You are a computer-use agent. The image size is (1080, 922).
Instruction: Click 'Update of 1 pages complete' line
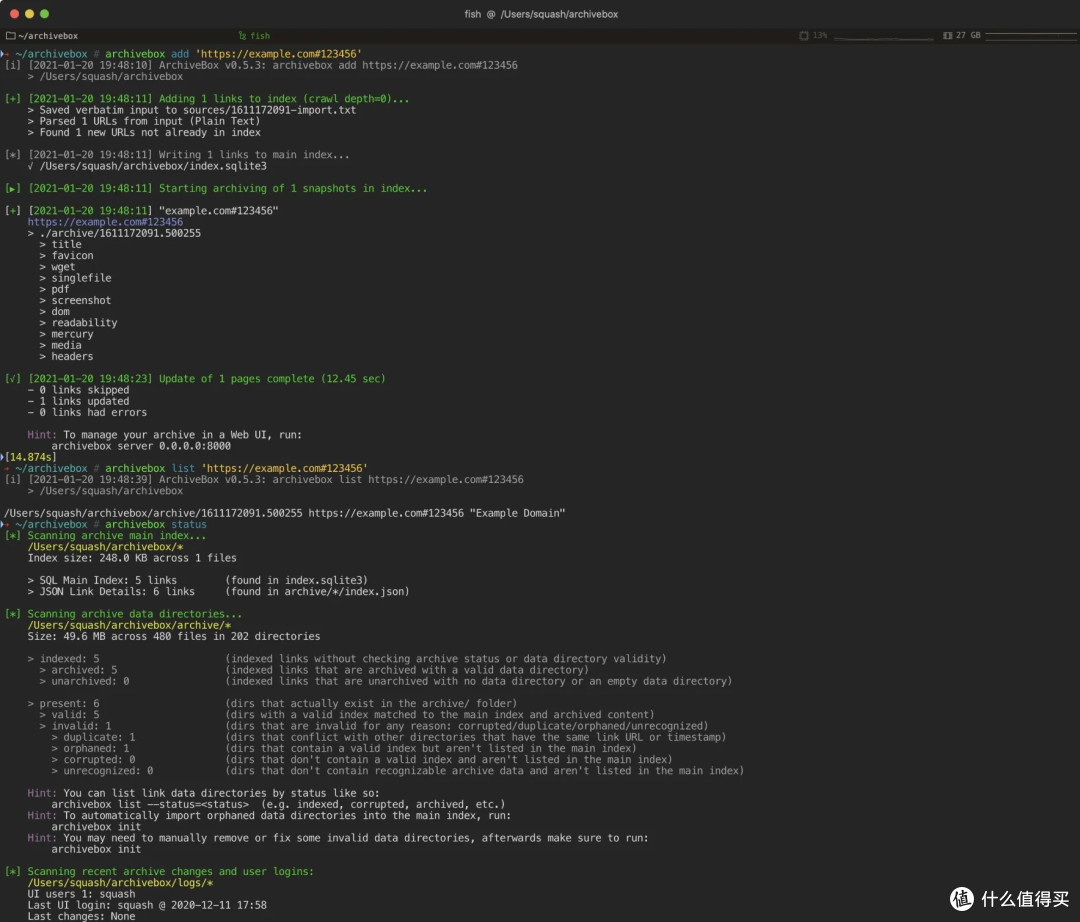(x=196, y=379)
